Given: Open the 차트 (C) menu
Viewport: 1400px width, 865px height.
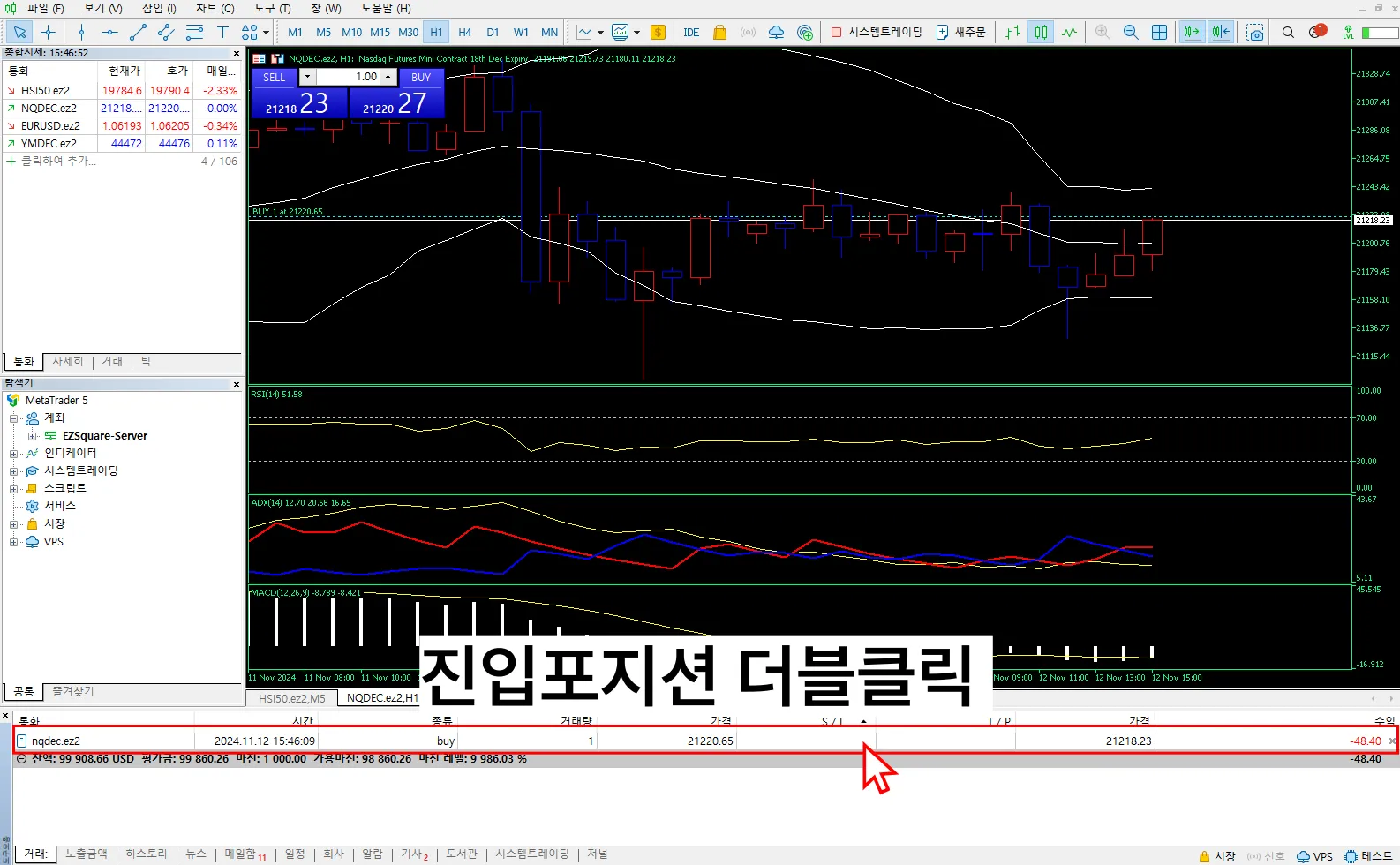Looking at the screenshot, I should coord(215,8).
